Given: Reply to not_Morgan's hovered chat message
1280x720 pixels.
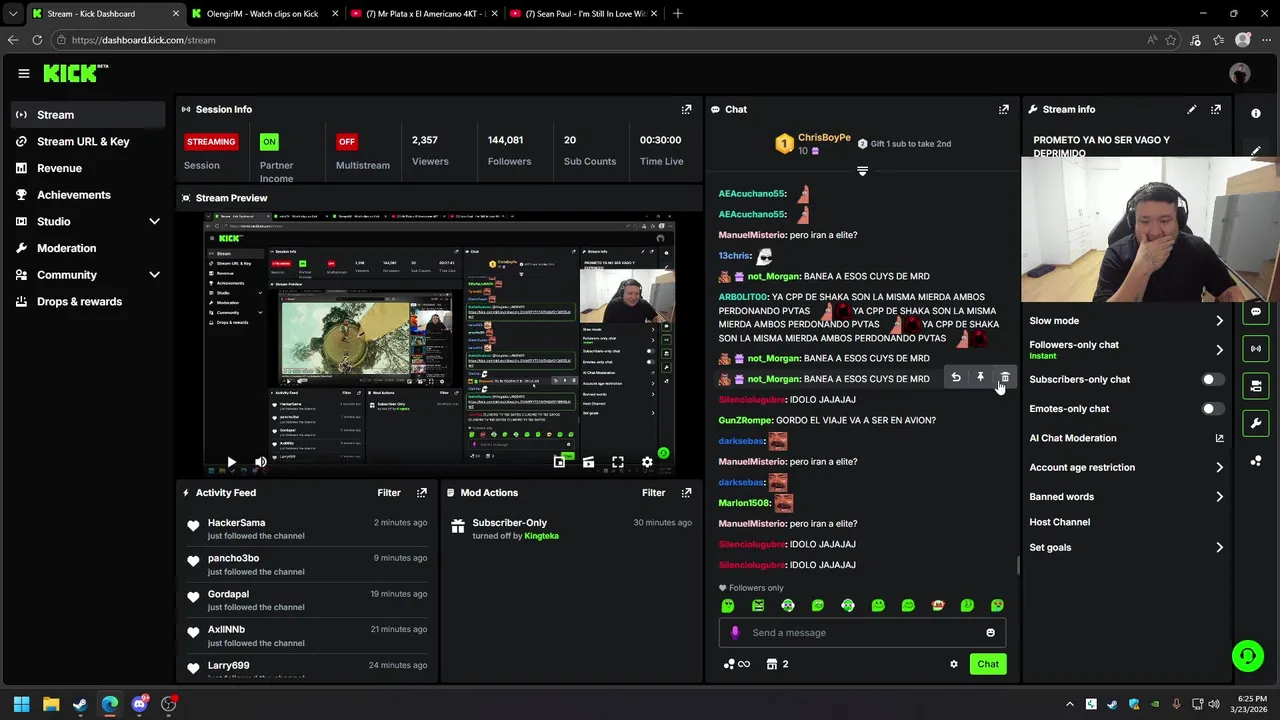Looking at the screenshot, I should (955, 378).
